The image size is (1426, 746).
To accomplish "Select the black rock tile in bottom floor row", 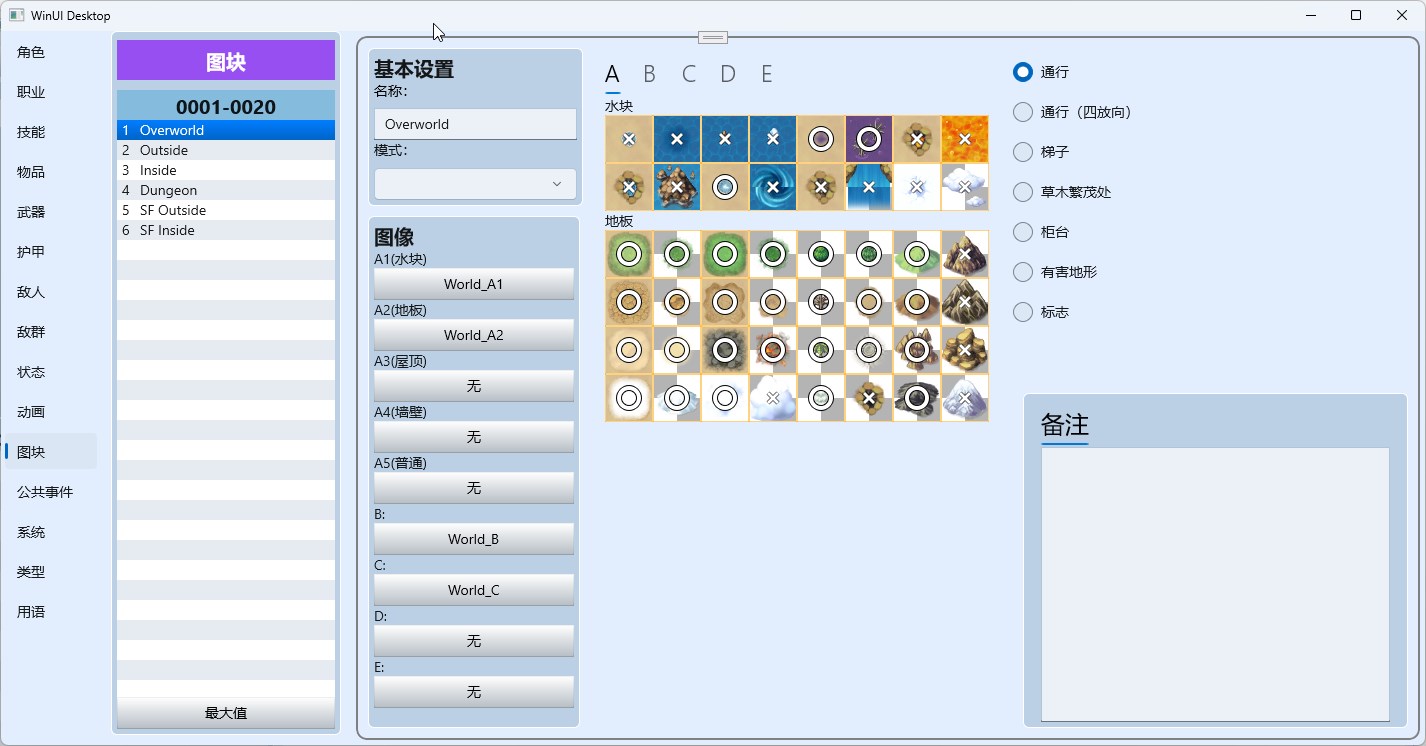I will (x=917, y=399).
